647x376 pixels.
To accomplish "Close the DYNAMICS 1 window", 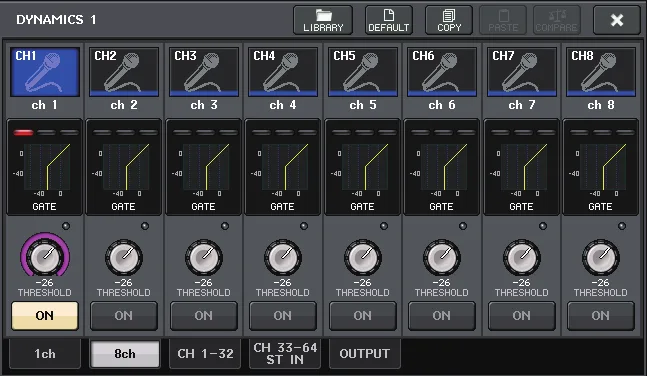I will coord(617,20).
